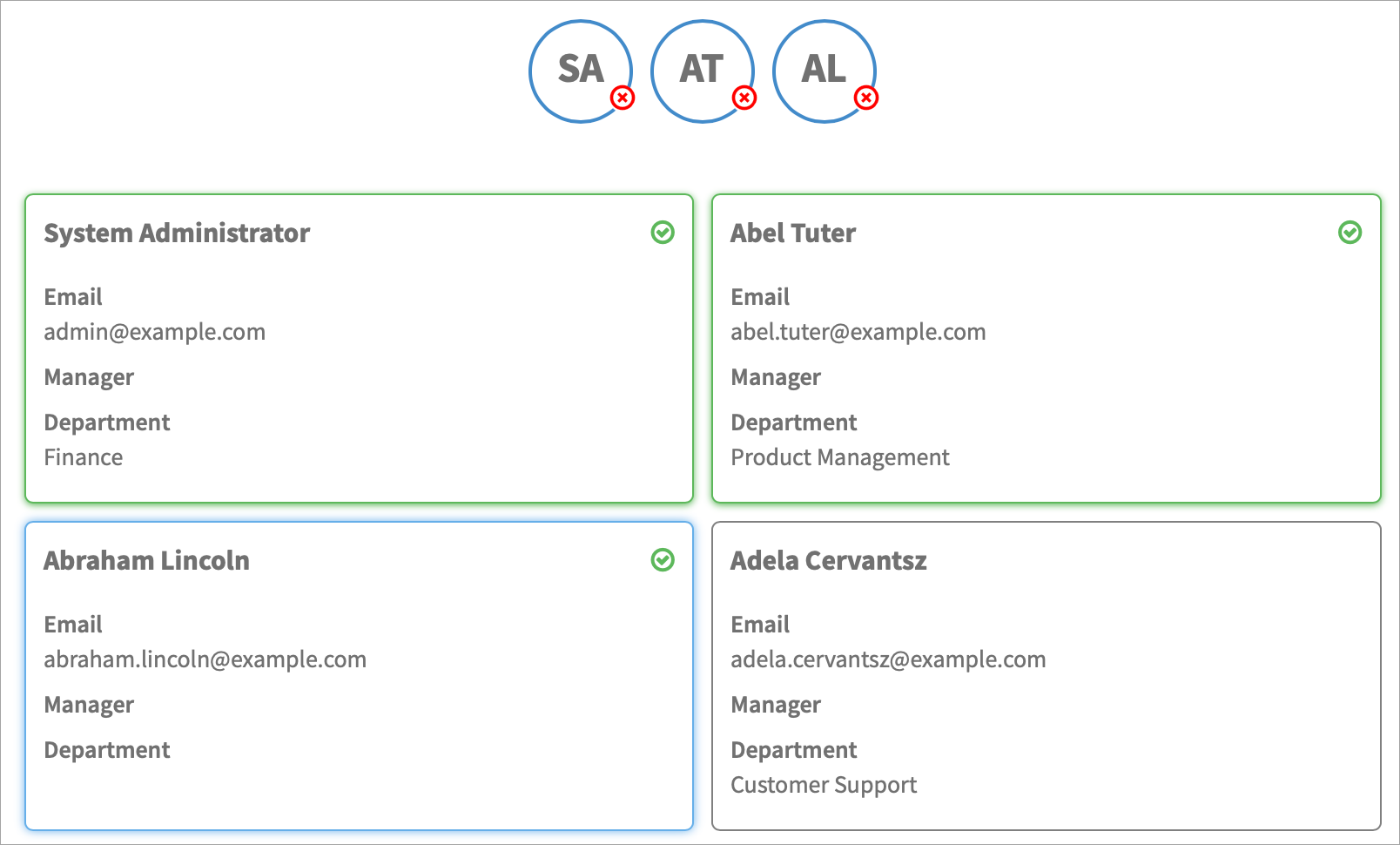Click the System Administrator name heading
1400x845 pixels.
coord(177,233)
